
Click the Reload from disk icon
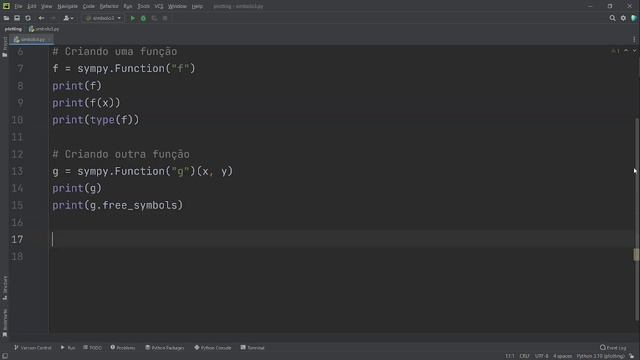click(28, 18)
